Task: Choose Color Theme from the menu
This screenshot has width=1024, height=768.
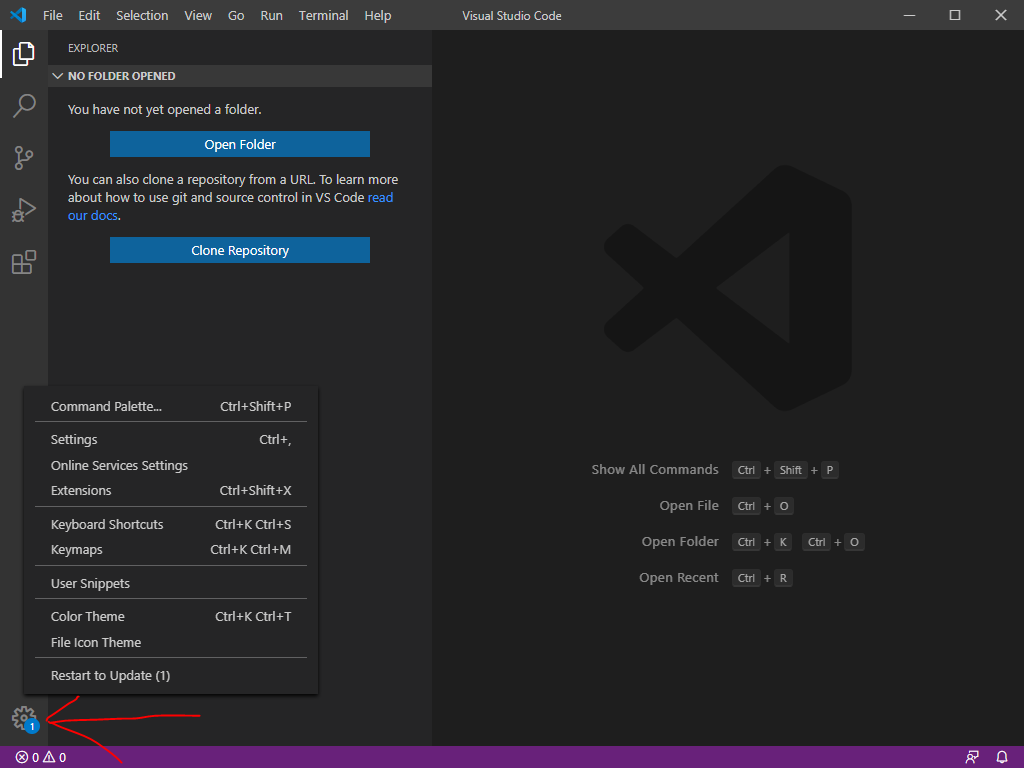Action: click(171, 616)
